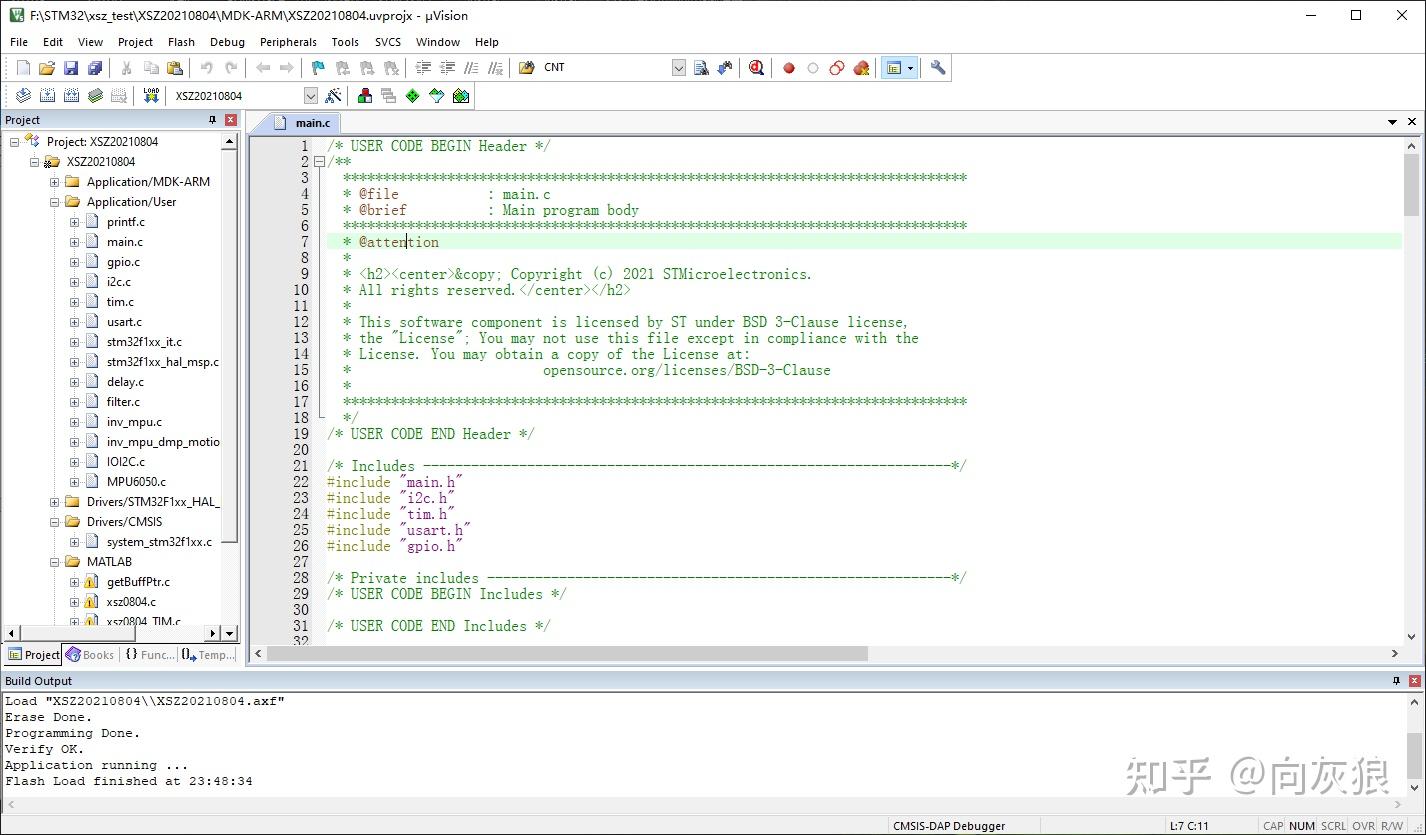Open the XSZ20210804 target selection dropdown

pos(311,95)
